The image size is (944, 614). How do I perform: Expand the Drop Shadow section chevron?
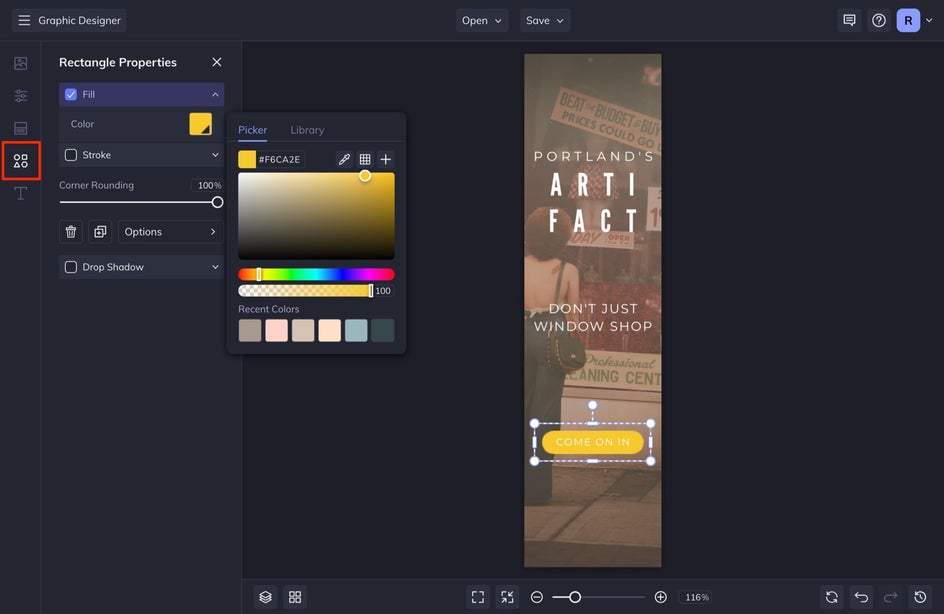(215, 267)
